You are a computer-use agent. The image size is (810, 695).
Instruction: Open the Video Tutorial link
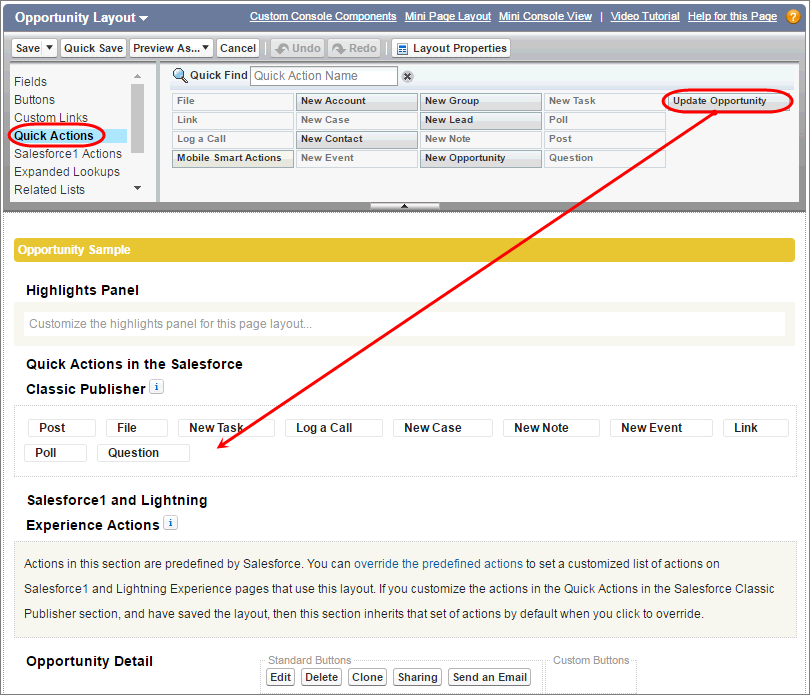pos(646,17)
